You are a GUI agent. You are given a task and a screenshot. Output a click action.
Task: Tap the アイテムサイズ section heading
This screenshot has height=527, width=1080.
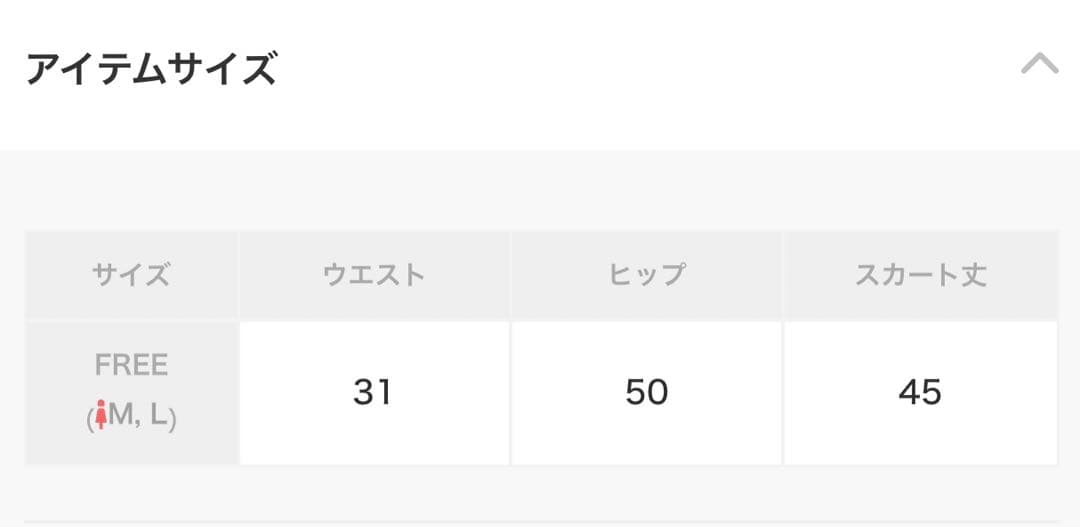pyautogui.click(x=151, y=70)
